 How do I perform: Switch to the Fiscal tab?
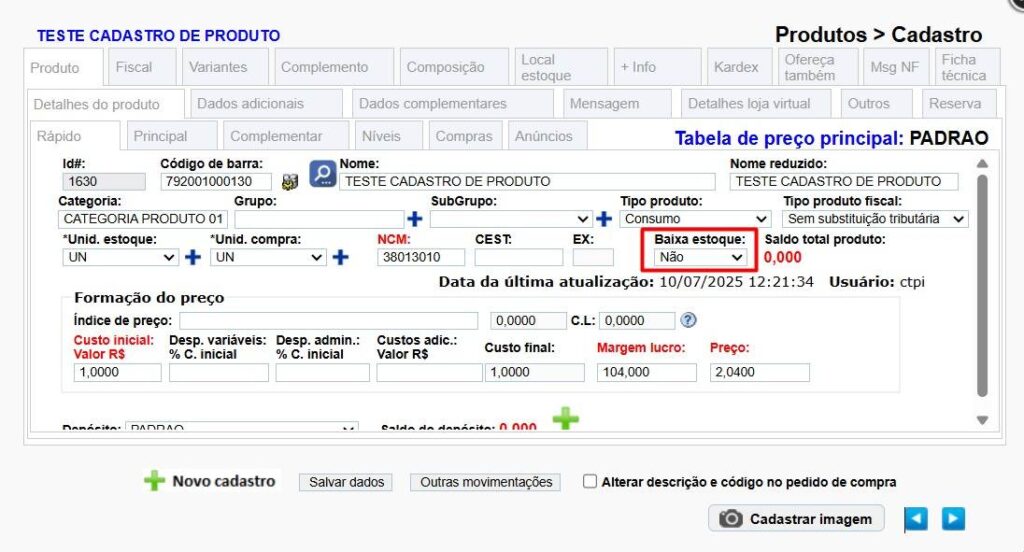(134, 67)
